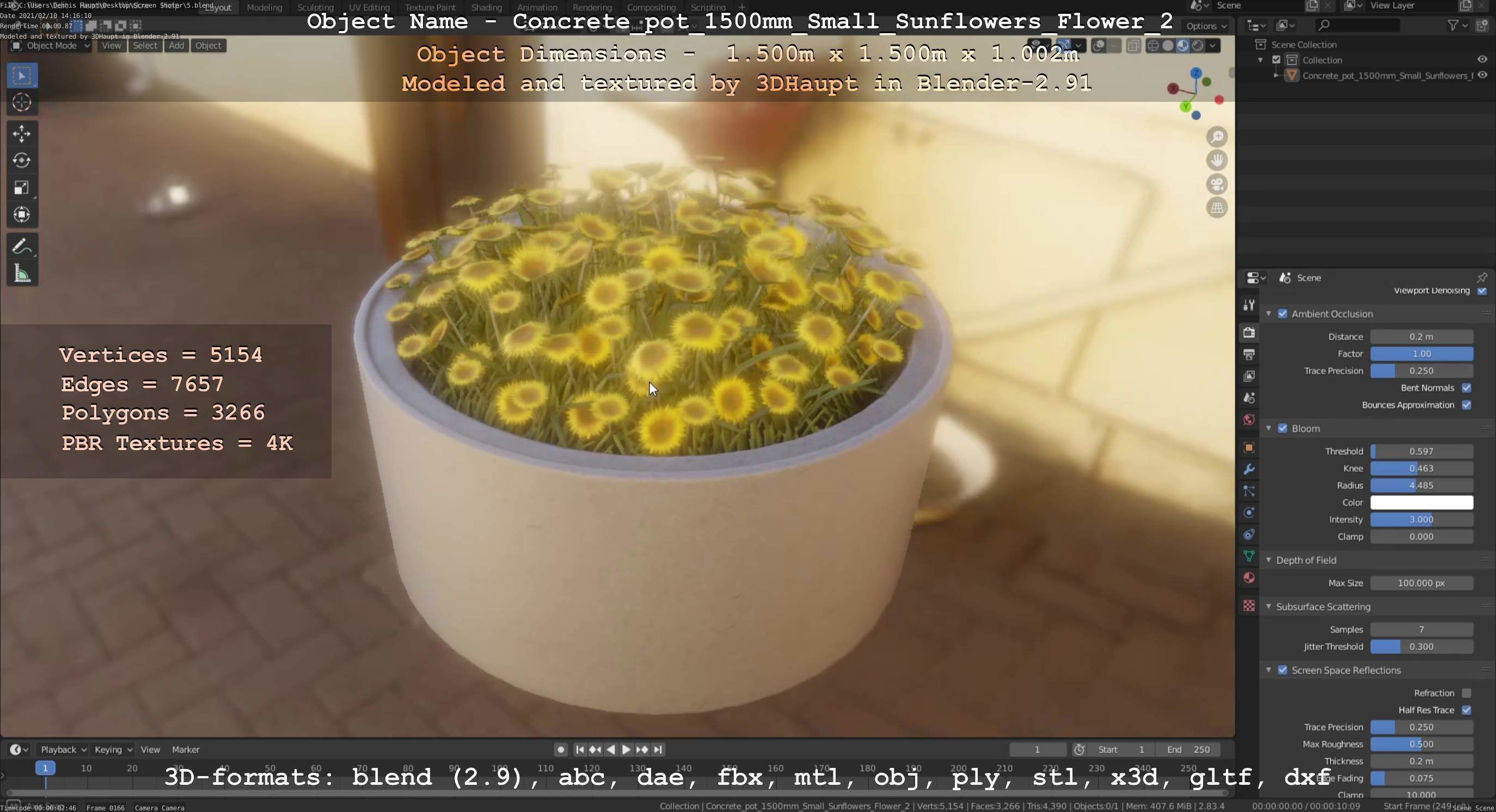Collapse the Subsurface Scattering panel
Screen dimensions: 1496x812
click(1268, 606)
